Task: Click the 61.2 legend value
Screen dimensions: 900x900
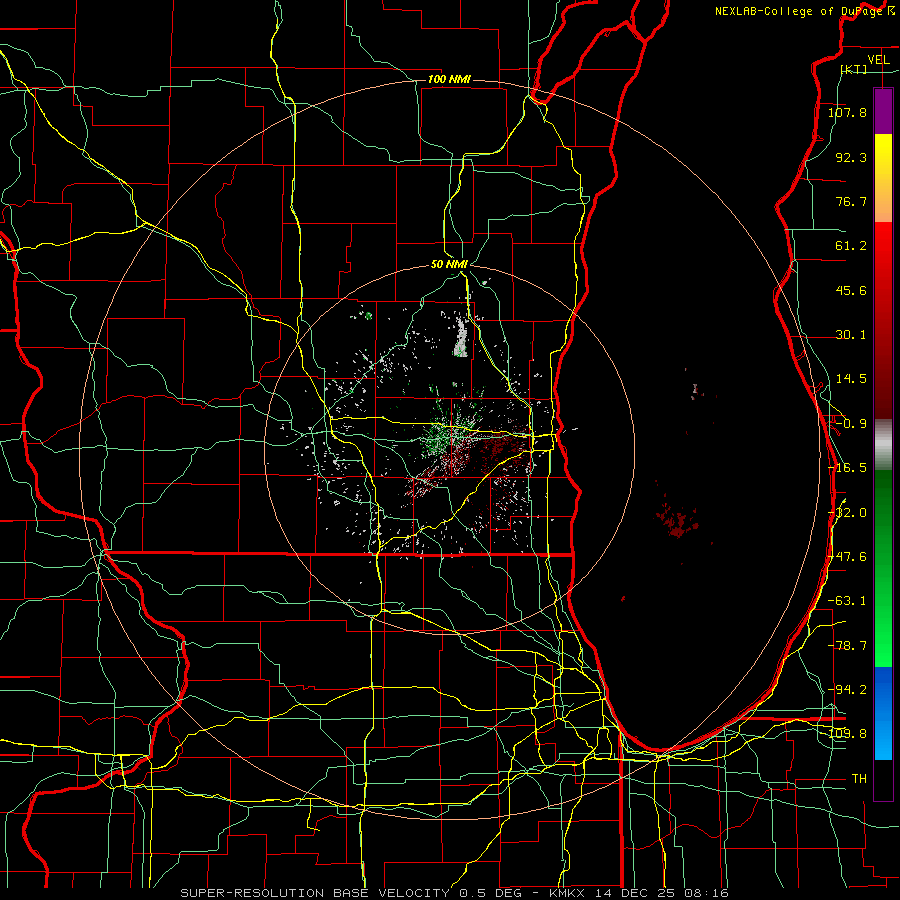Action: [x=851, y=246]
